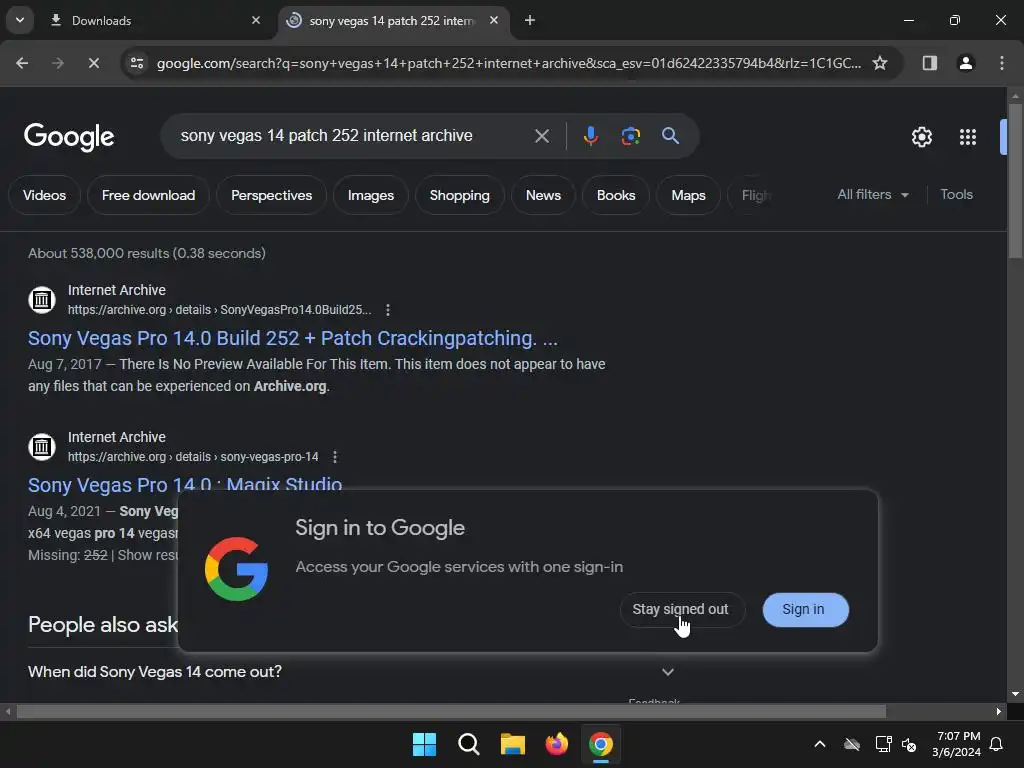Open the clock showing 7:07 PM
The width and height of the screenshot is (1024, 768).
(x=956, y=744)
